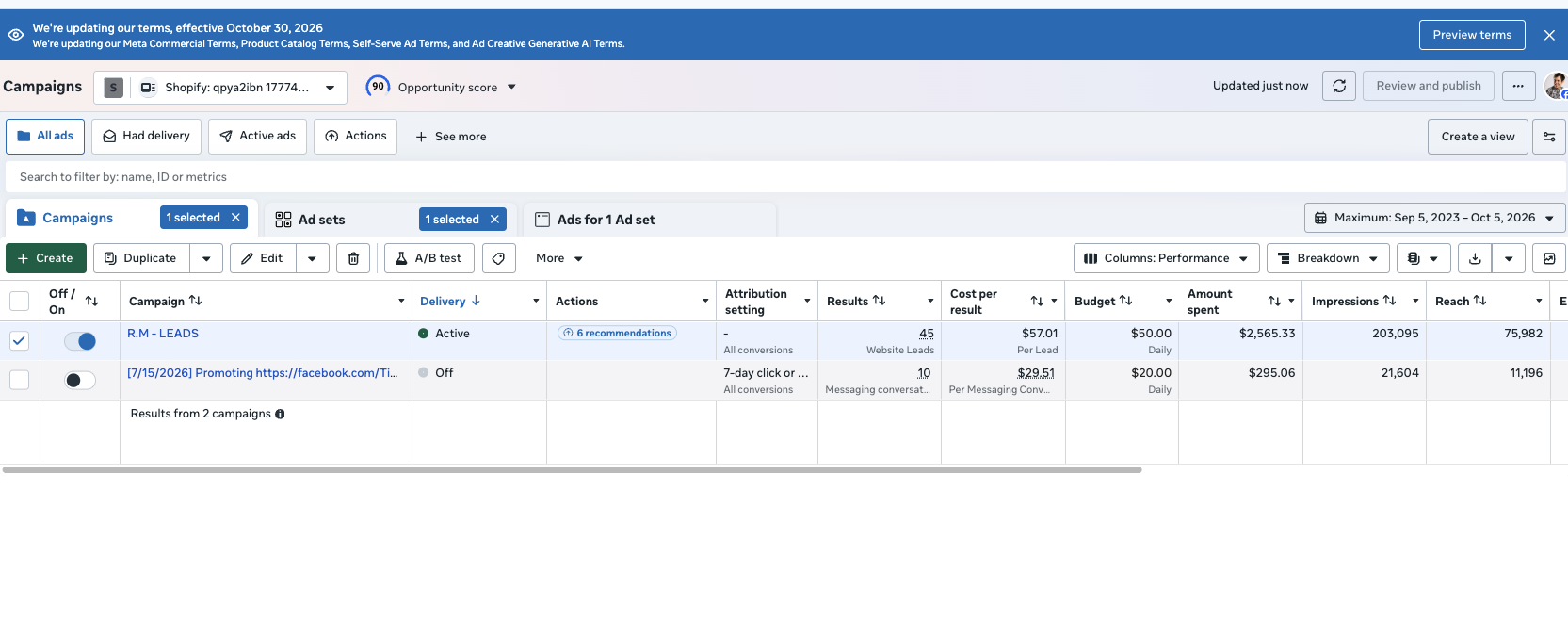The width and height of the screenshot is (1568, 622).
Task: Open the three-dots options menu near Review and publish
Action: click(x=1518, y=86)
